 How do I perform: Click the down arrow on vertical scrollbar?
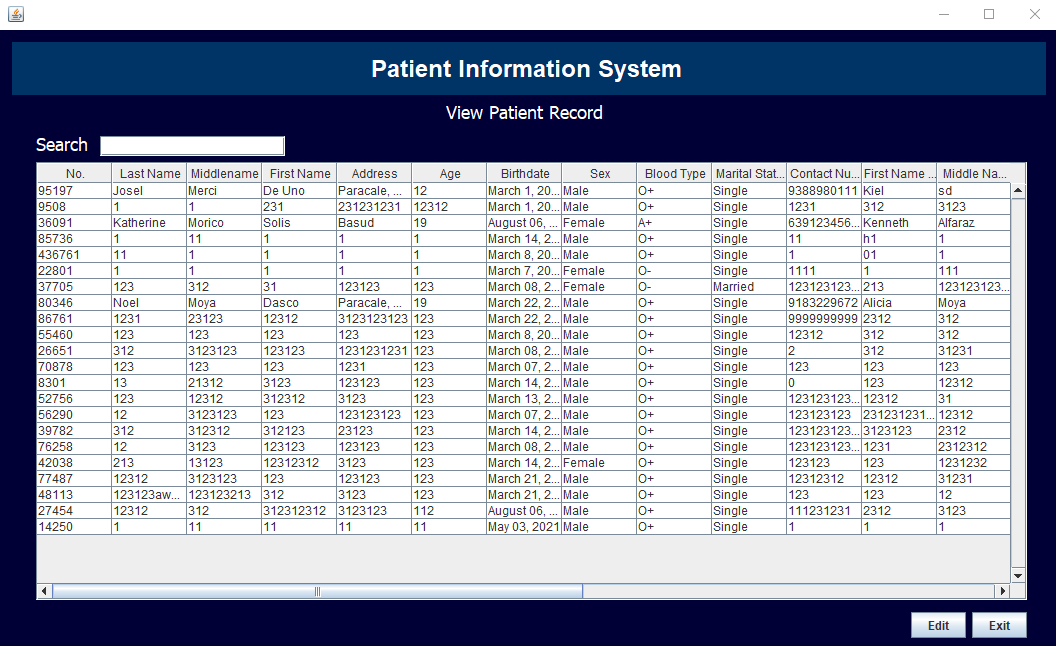1018,575
